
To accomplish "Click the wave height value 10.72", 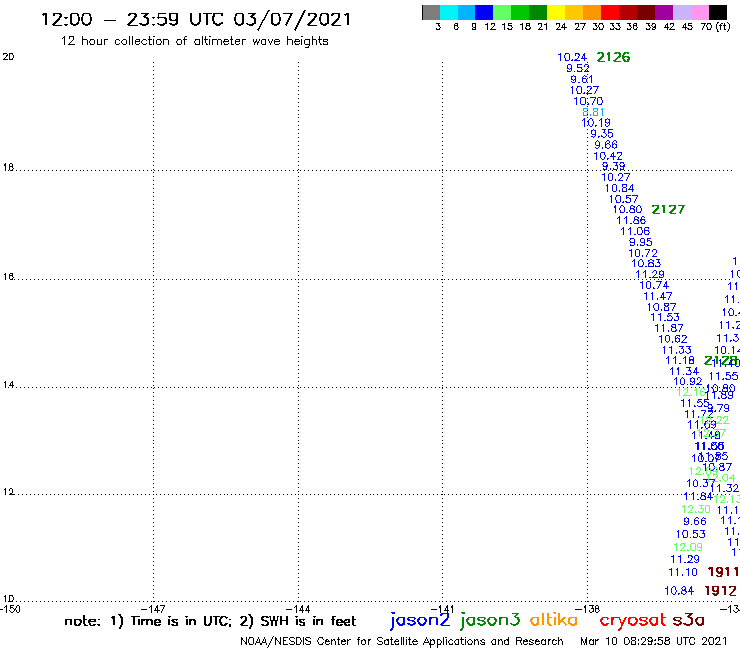I will click(643, 253).
